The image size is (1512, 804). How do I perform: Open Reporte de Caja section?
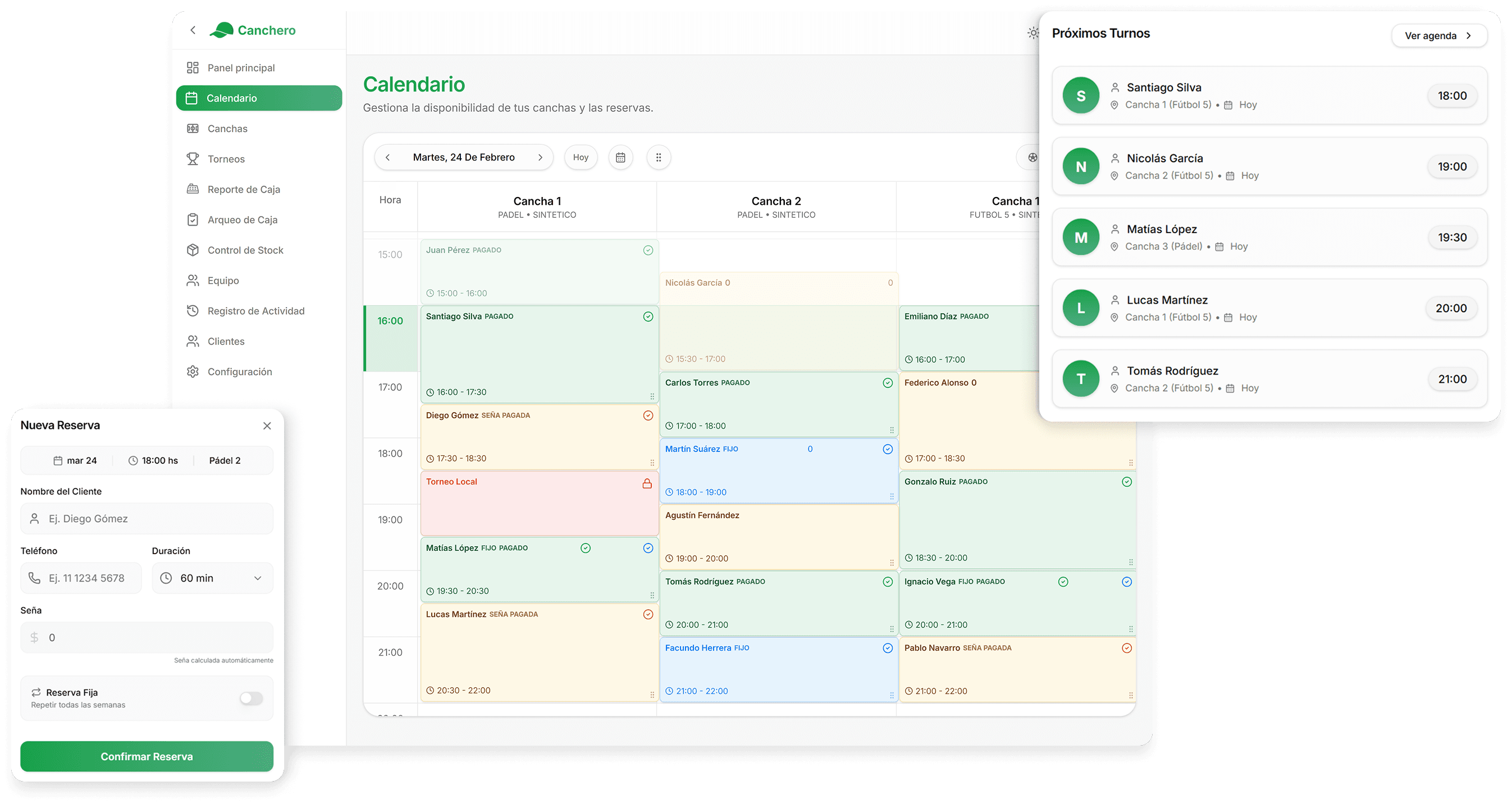pyautogui.click(x=244, y=190)
